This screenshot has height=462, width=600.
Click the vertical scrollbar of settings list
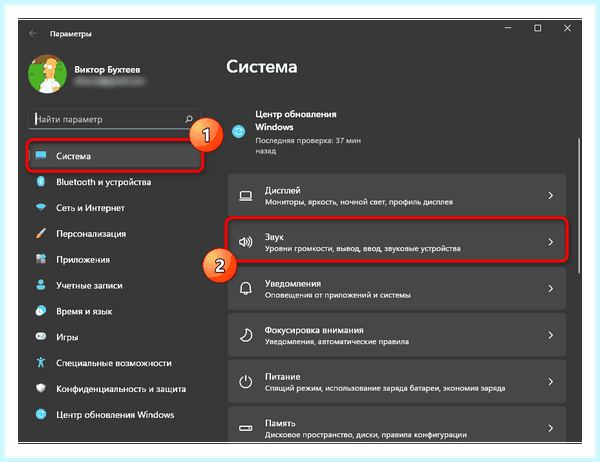(x=579, y=206)
